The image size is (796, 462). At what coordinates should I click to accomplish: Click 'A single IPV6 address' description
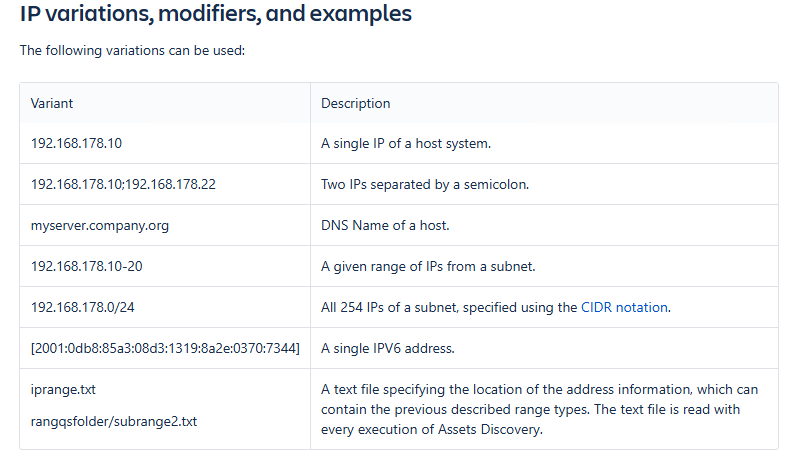tap(389, 348)
